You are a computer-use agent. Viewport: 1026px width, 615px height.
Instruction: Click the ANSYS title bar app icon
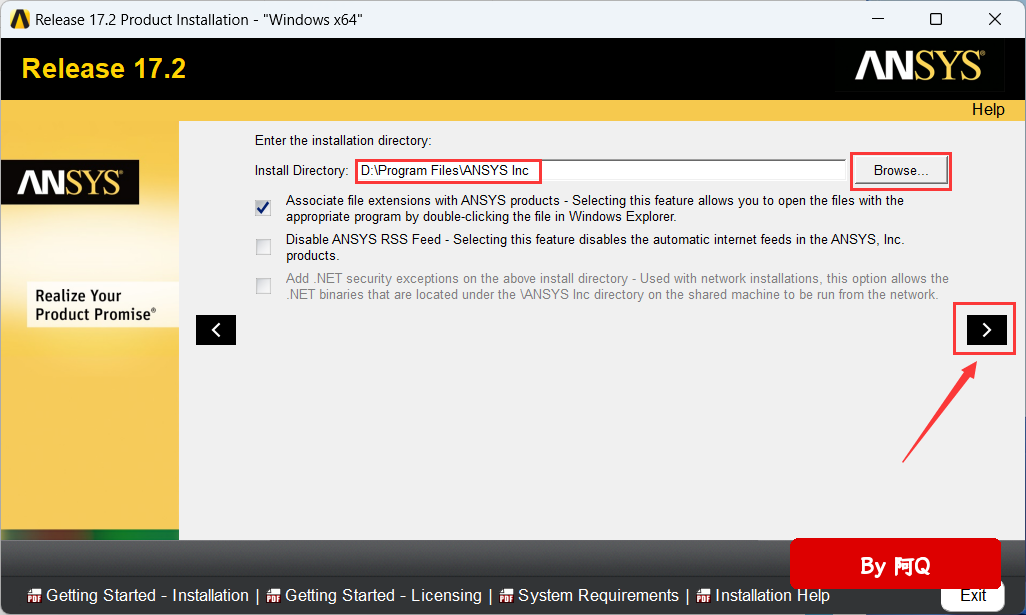tap(20, 20)
